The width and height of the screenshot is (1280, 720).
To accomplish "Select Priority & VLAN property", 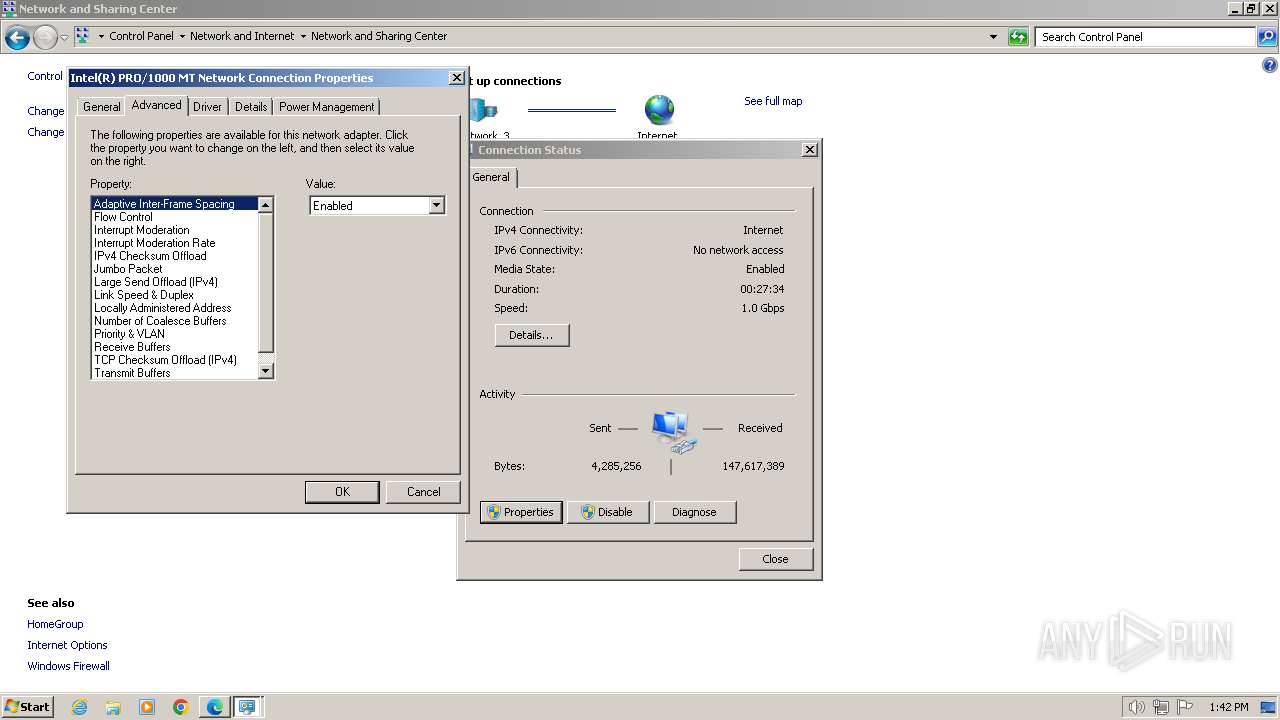I will pyautogui.click(x=174, y=334).
